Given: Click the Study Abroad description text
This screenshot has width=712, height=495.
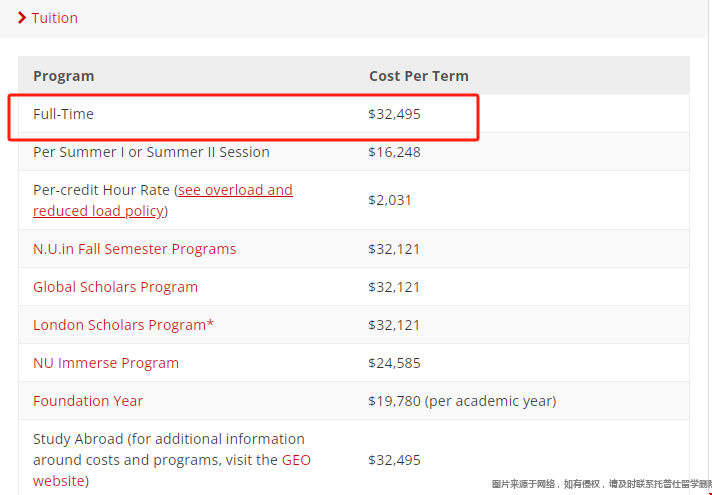Looking at the screenshot, I should tap(168, 439).
